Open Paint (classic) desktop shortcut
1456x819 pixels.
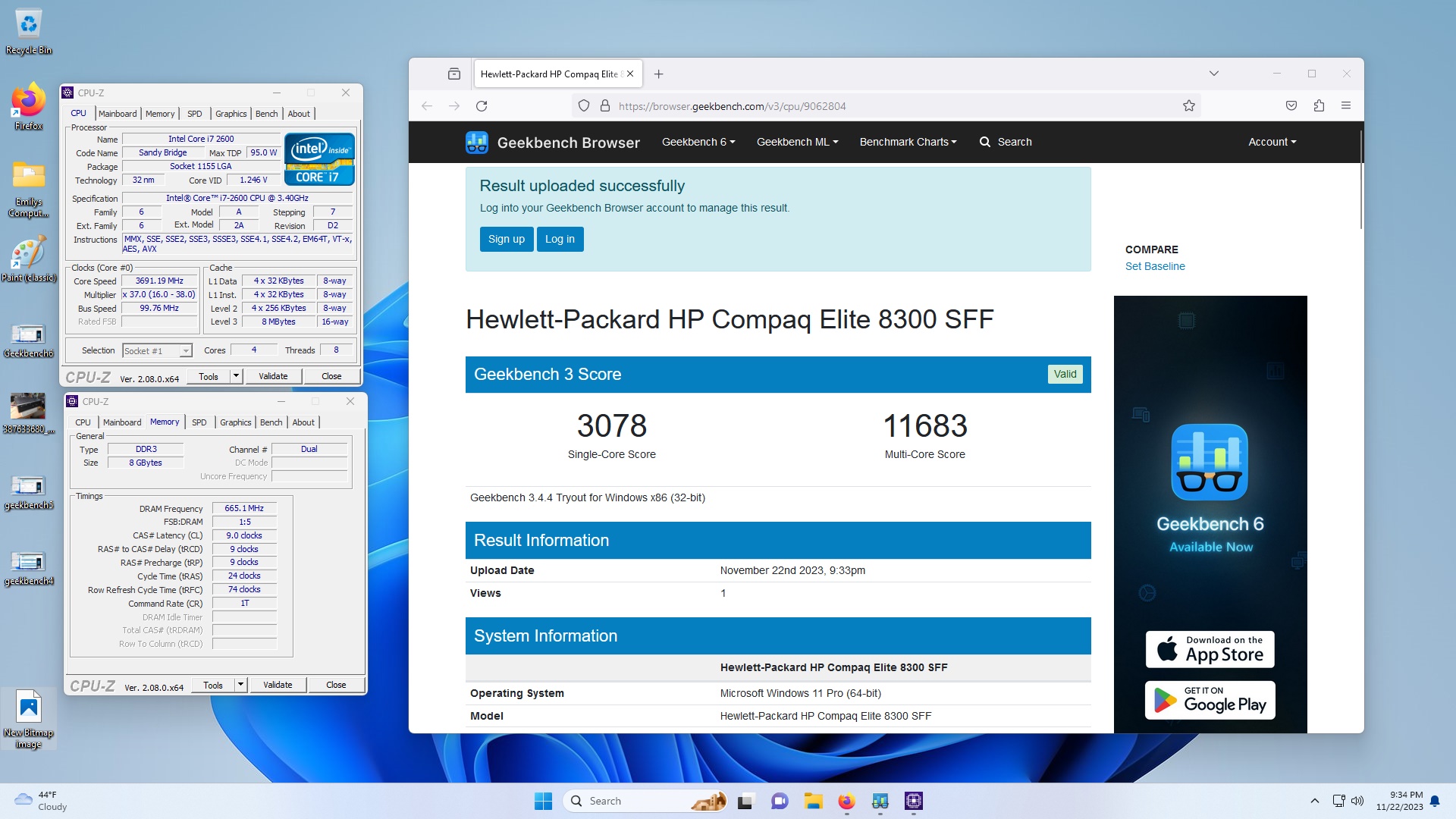pos(28,259)
